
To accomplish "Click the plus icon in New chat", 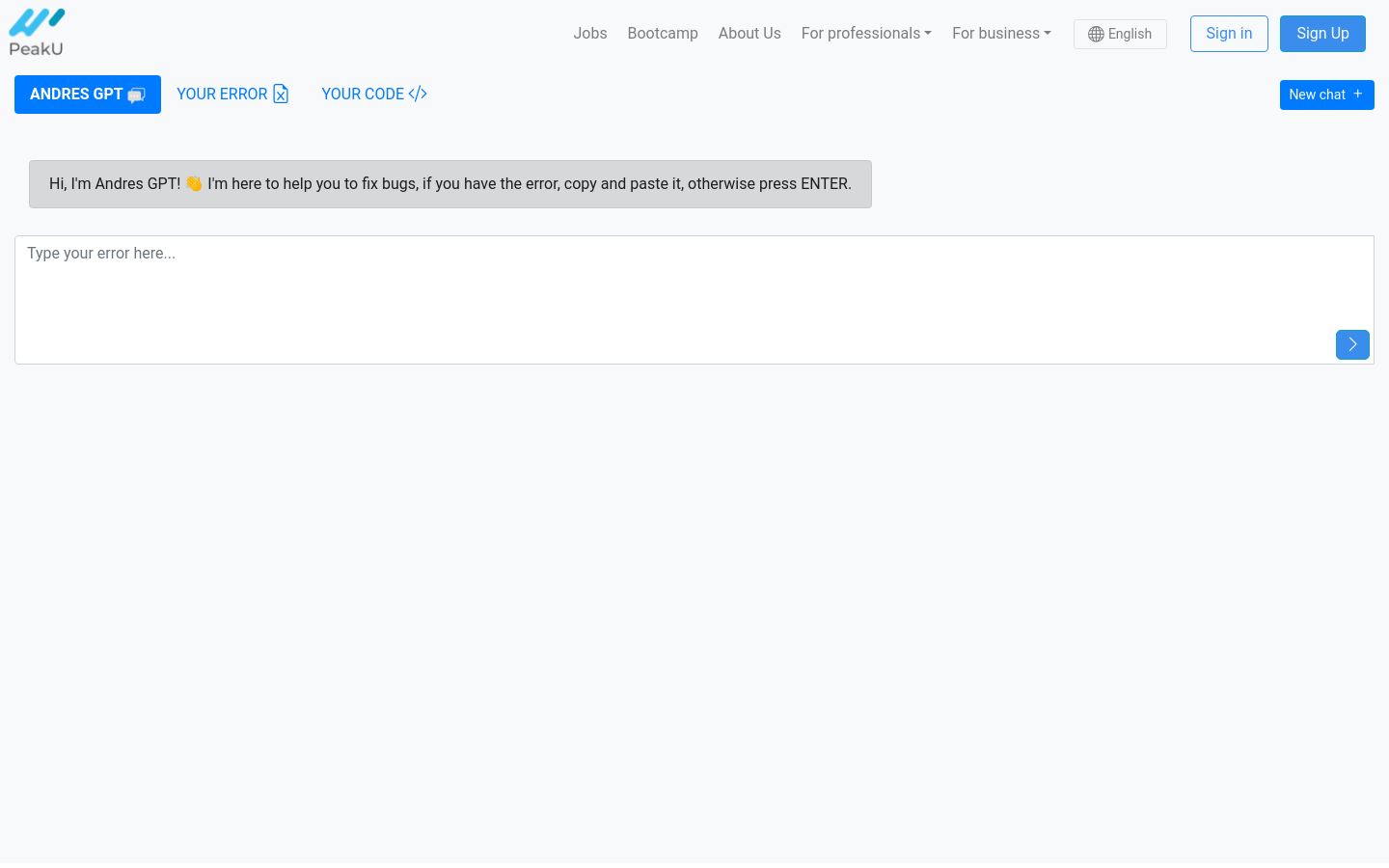I will (1358, 94).
